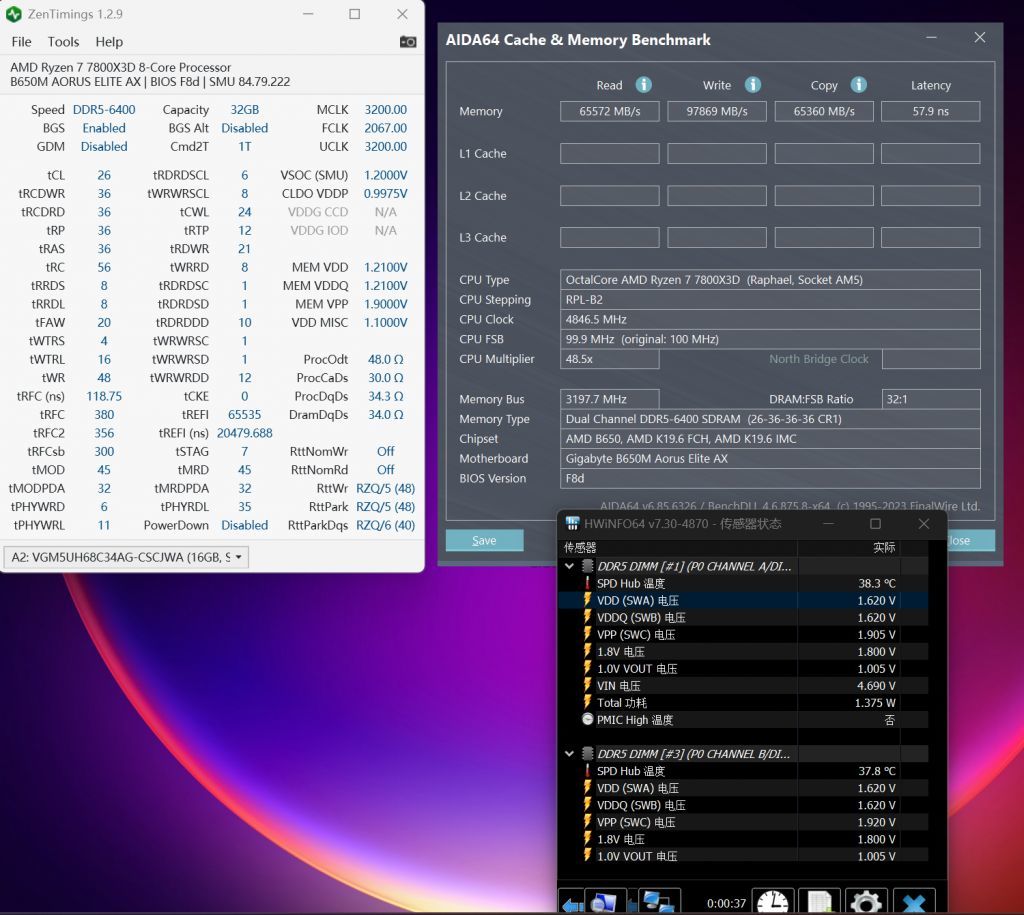Image resolution: width=1024 pixels, height=915 pixels.
Task: Click the GDM Disabled value
Action: (x=104, y=146)
